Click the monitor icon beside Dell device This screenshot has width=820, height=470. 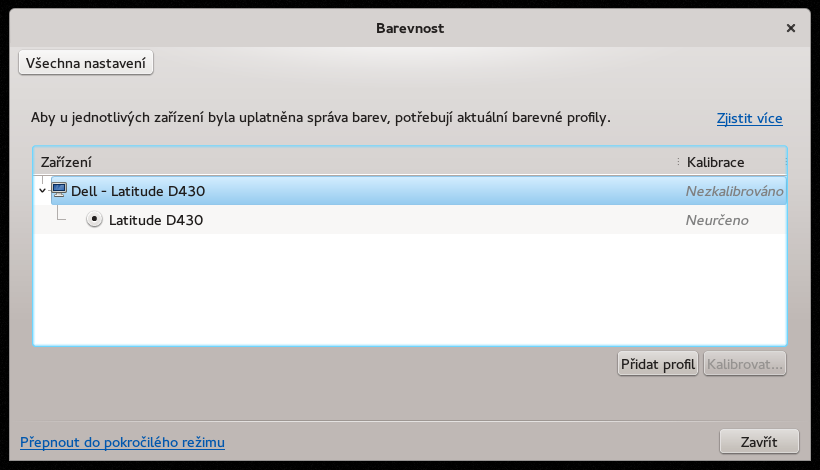pos(59,190)
